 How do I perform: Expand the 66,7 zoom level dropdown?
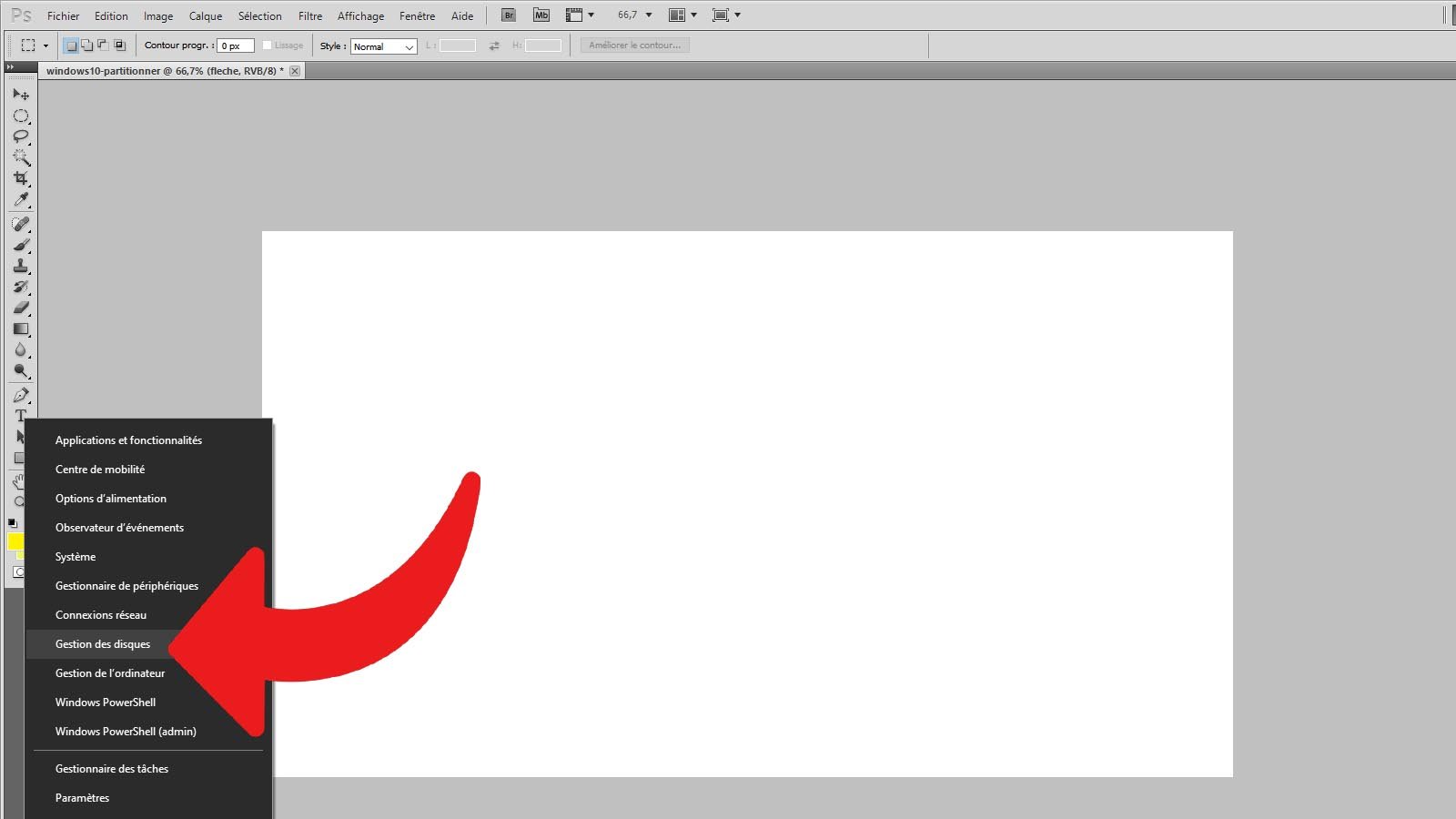click(x=649, y=15)
